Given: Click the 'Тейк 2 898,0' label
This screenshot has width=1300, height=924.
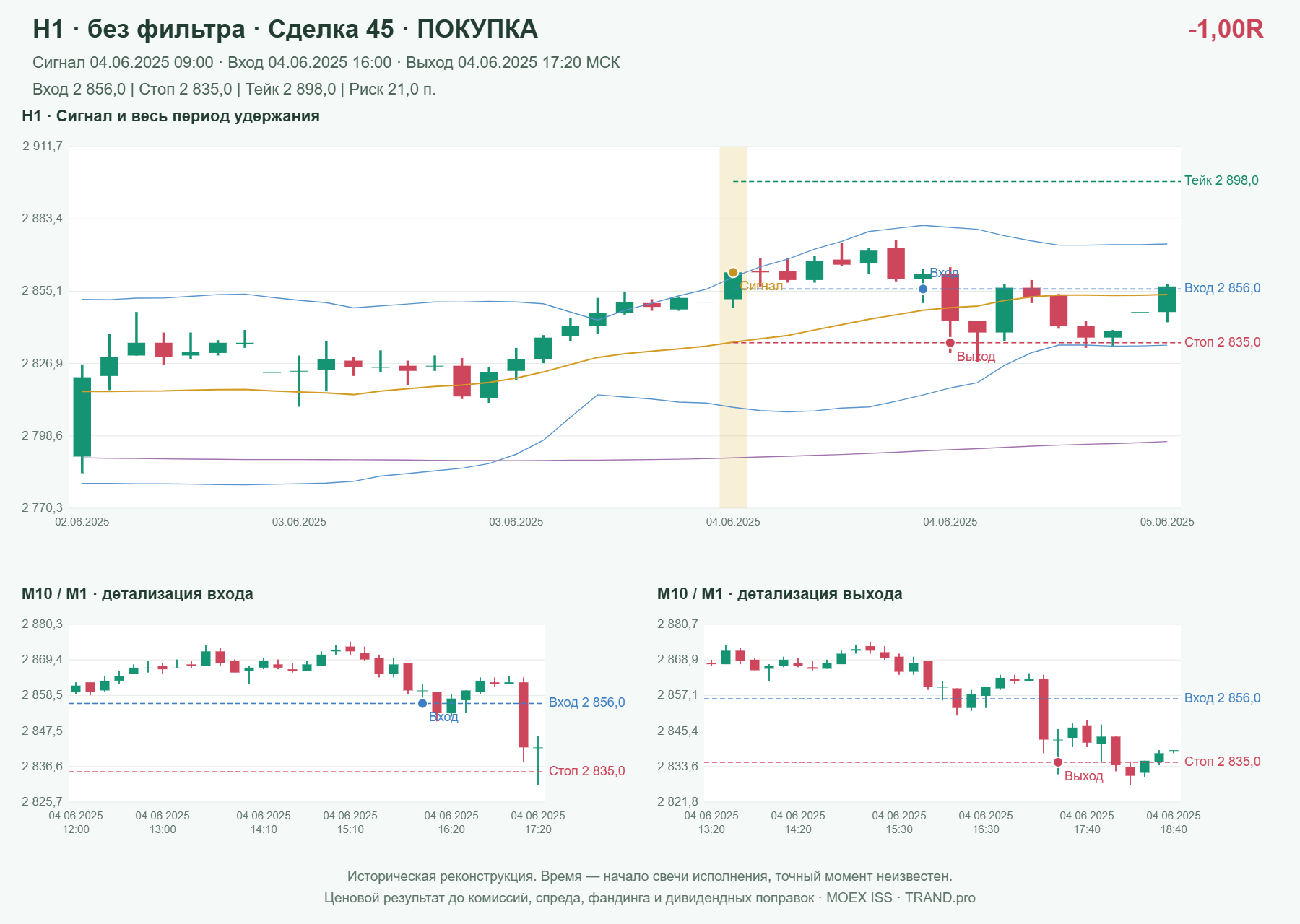Looking at the screenshot, I should [1221, 180].
